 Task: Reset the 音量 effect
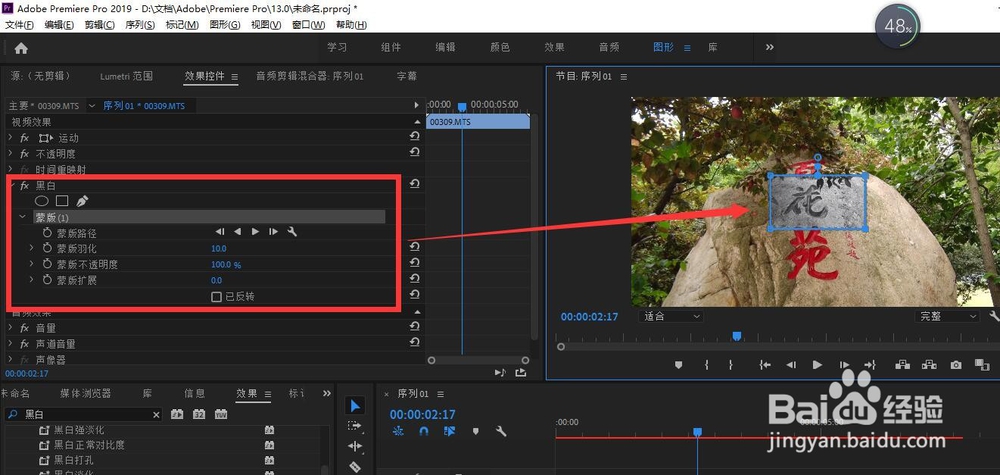(415, 326)
